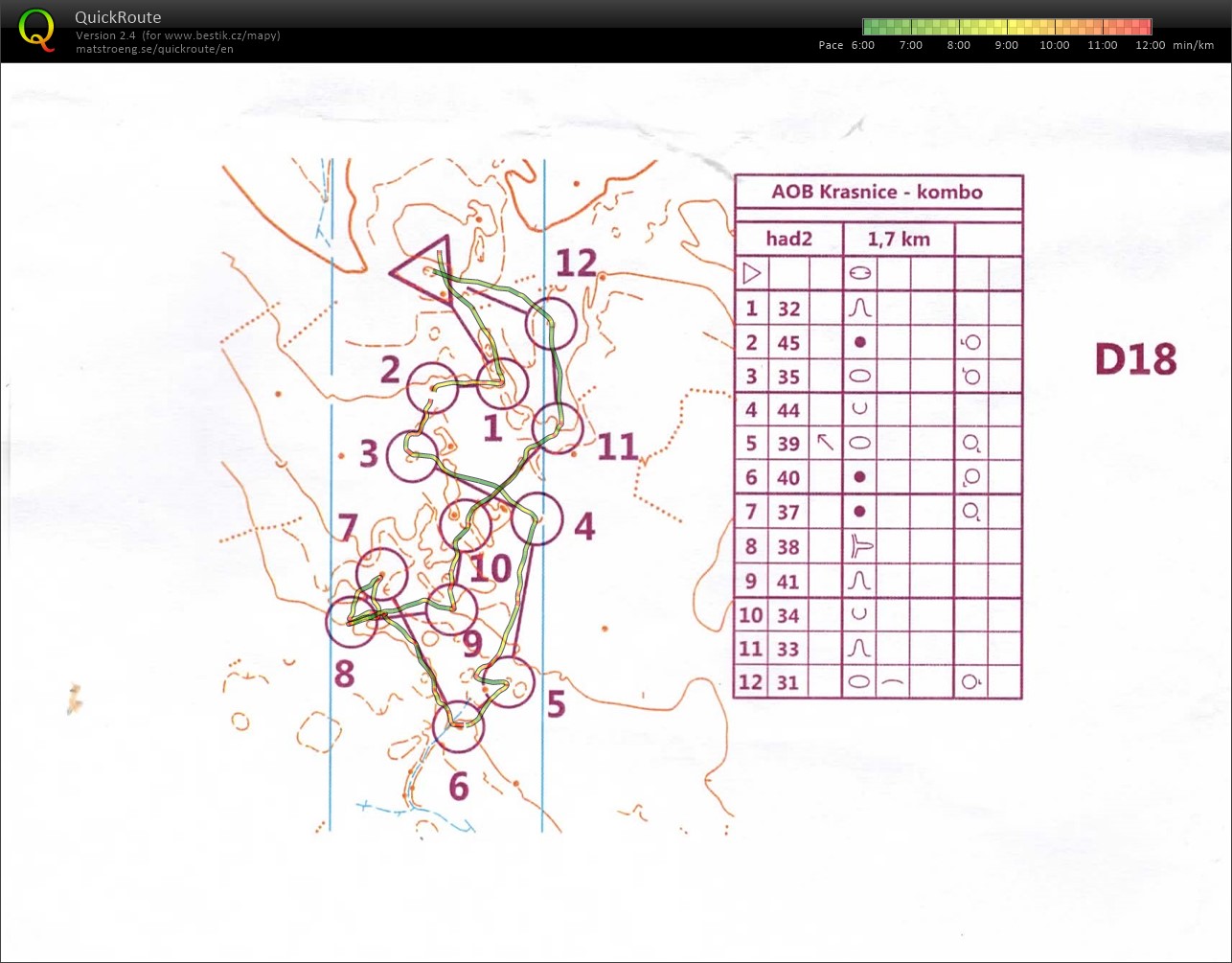Select control circle 4 on the map
The height and width of the screenshot is (963, 1232).
(536, 518)
